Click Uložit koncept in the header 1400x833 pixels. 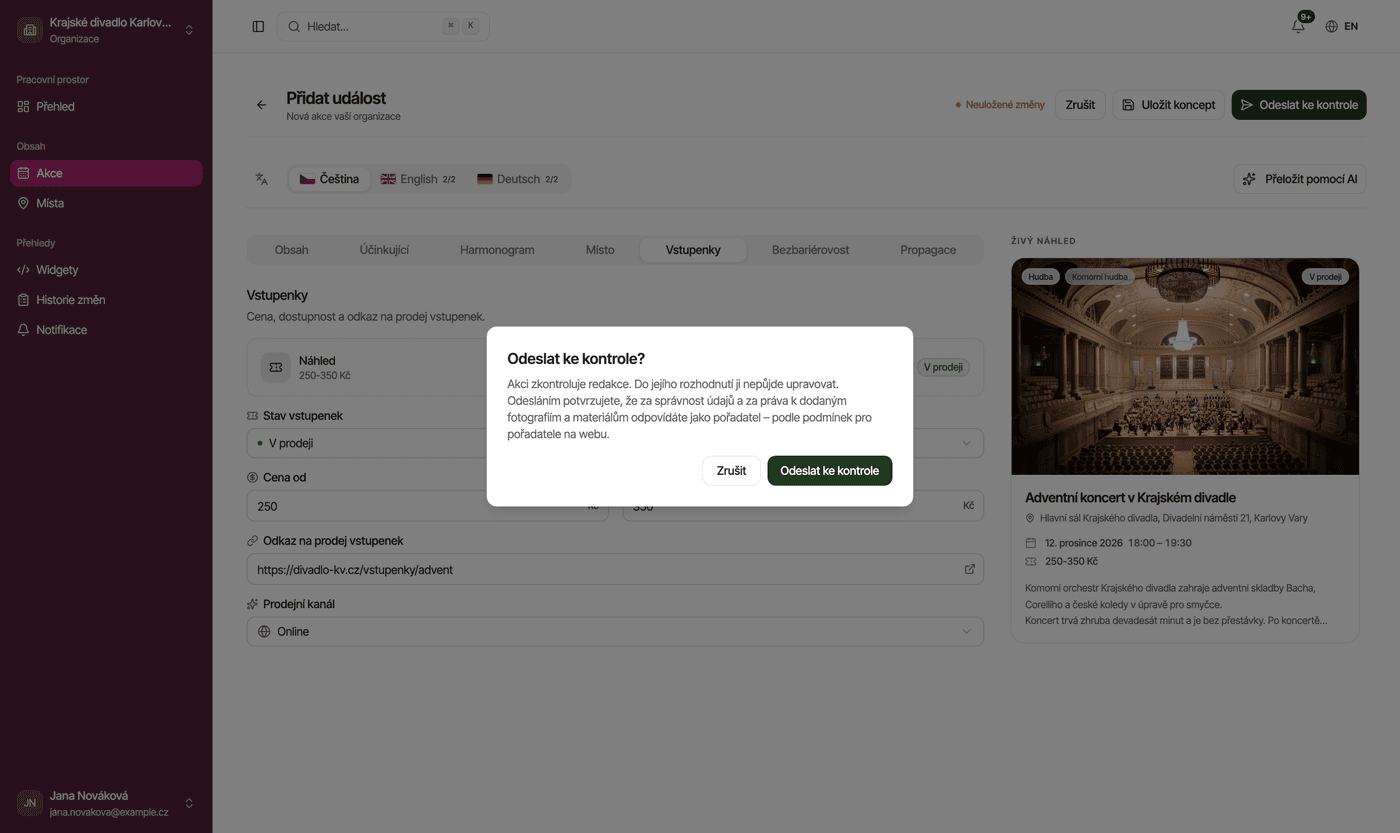(x=1169, y=105)
